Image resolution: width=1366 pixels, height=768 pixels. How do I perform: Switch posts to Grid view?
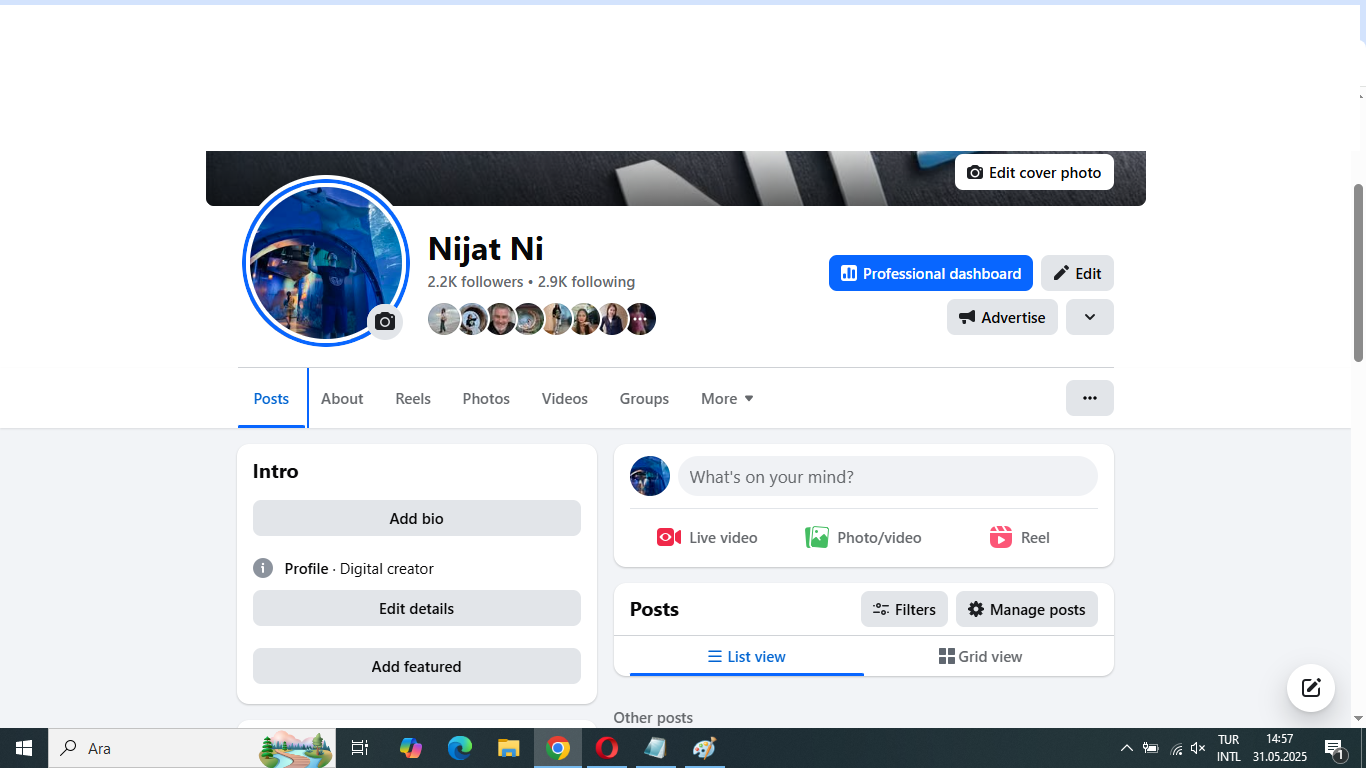(980, 657)
